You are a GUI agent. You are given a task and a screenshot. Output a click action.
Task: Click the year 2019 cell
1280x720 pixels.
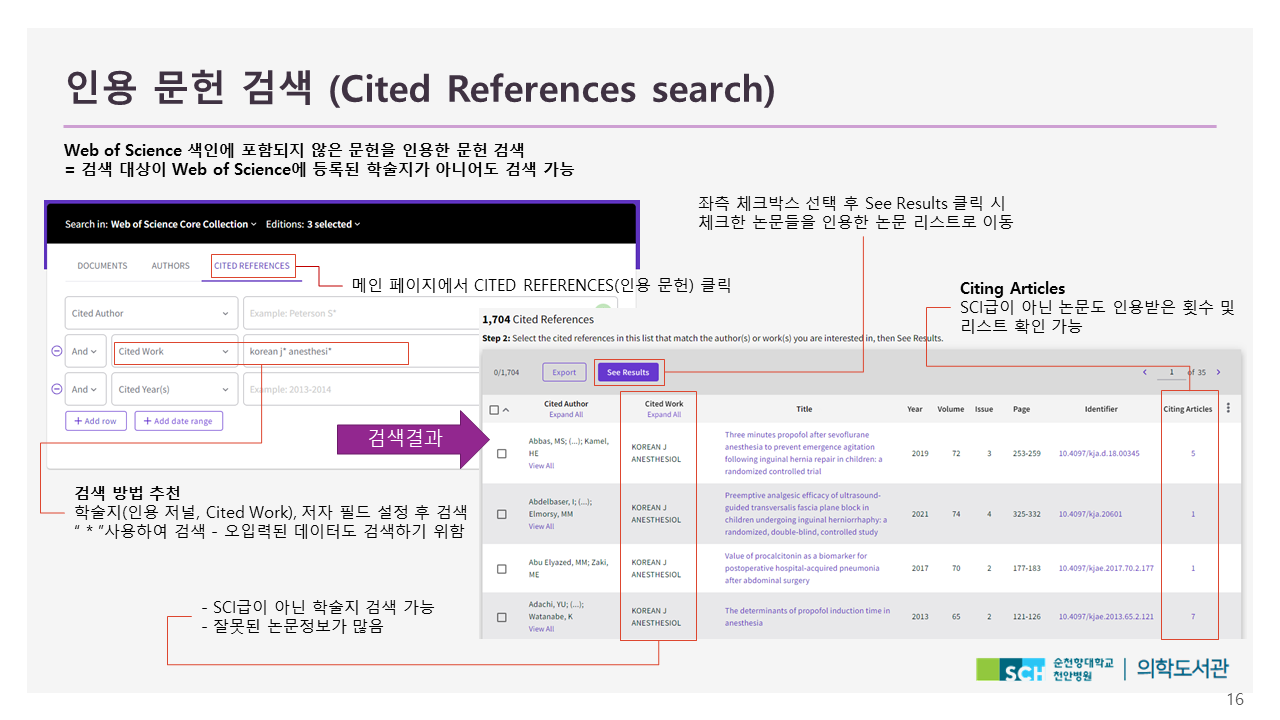pyautogui.click(x=920, y=454)
